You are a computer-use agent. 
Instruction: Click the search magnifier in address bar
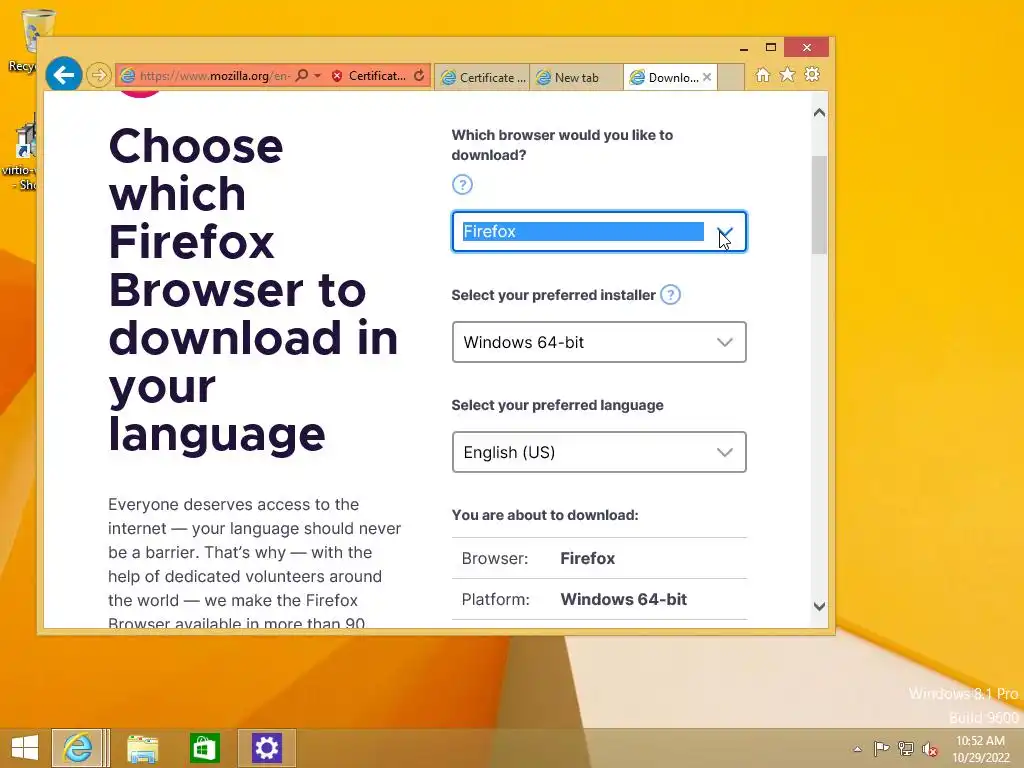(x=302, y=76)
